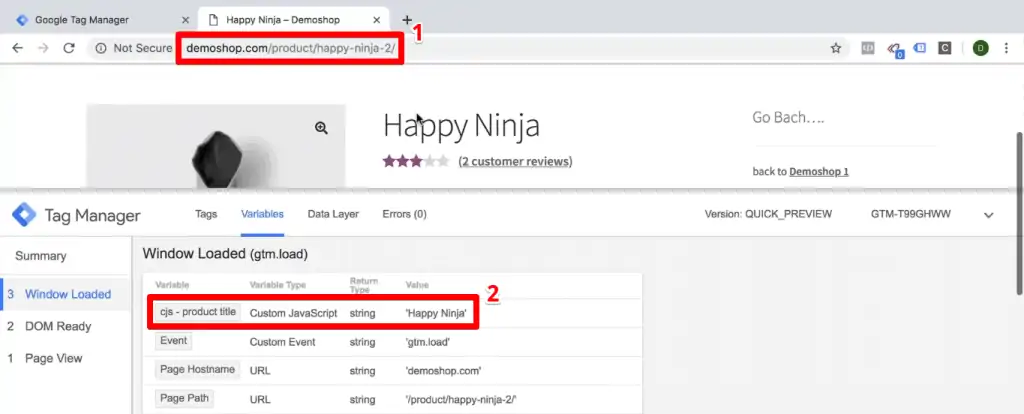Switch to the Google Tag Manager tab

tap(95, 20)
